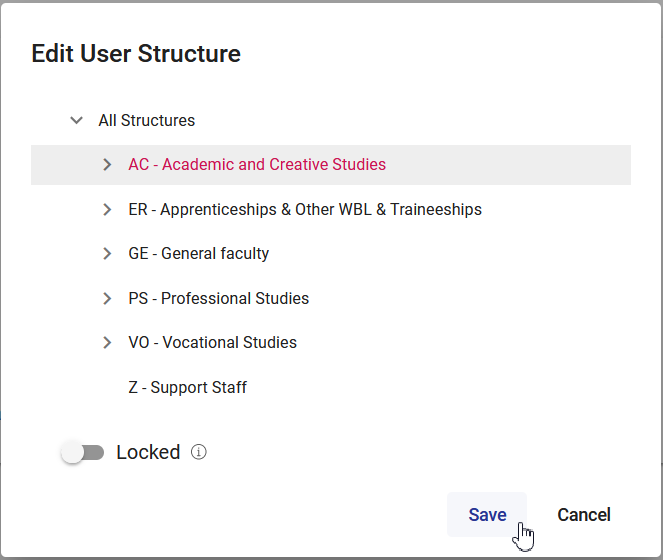Collapse the All Structures tree node

[76, 120]
